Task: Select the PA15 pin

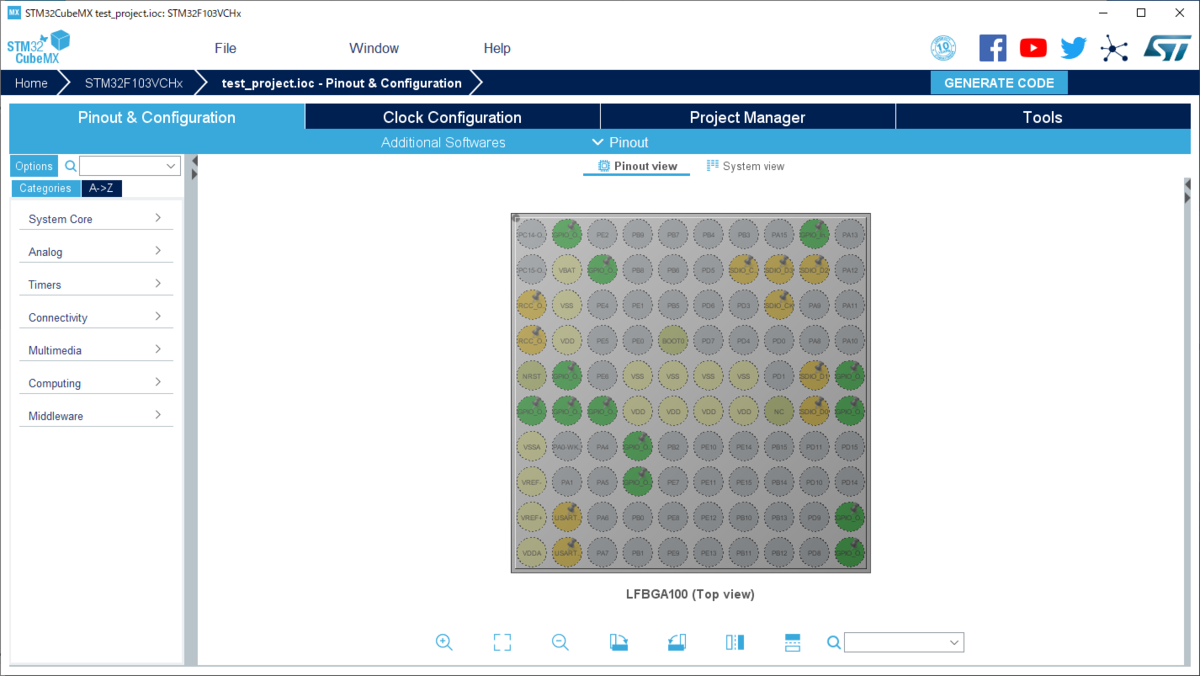Action: pos(779,234)
